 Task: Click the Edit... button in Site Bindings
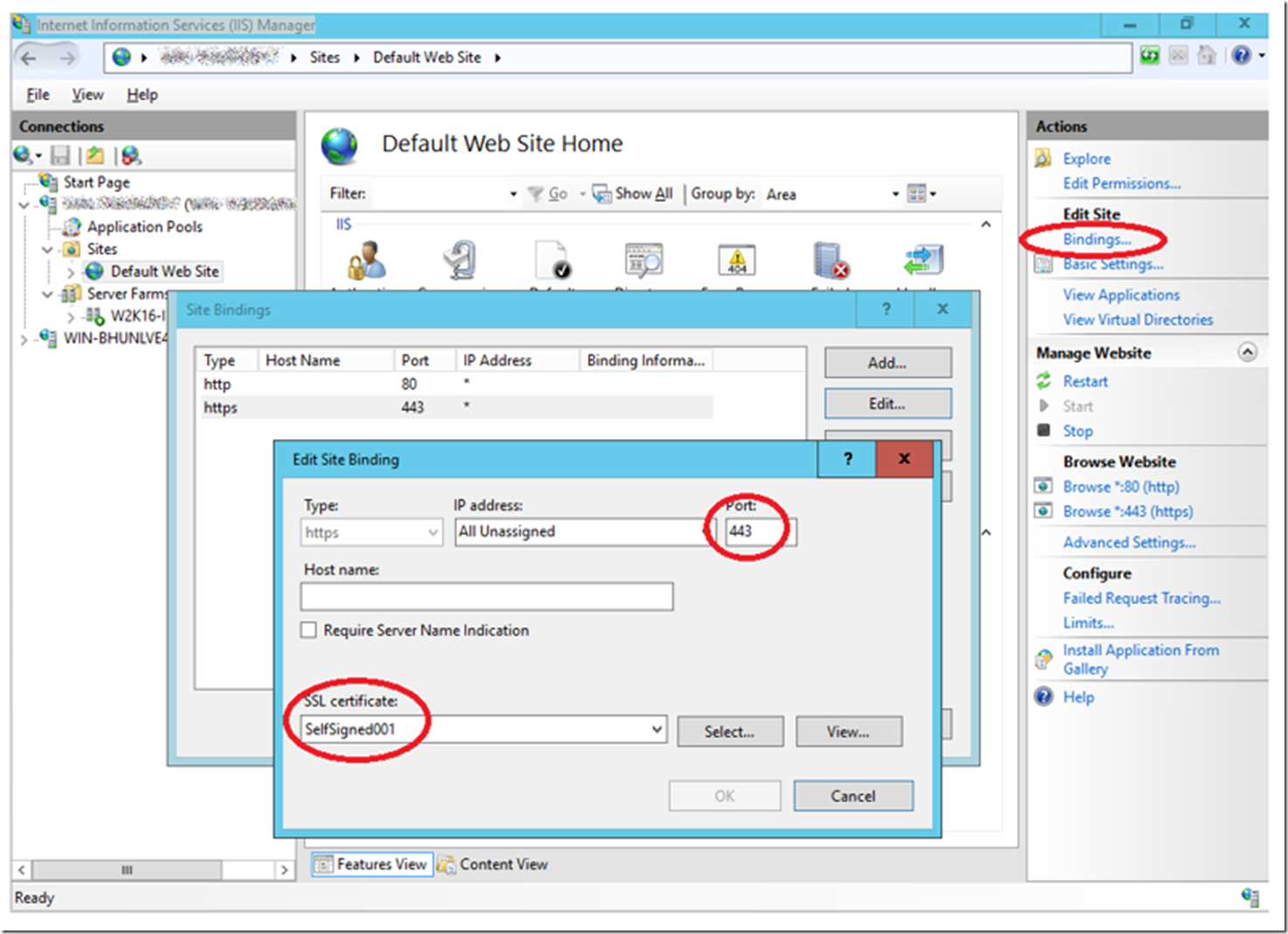(x=887, y=403)
